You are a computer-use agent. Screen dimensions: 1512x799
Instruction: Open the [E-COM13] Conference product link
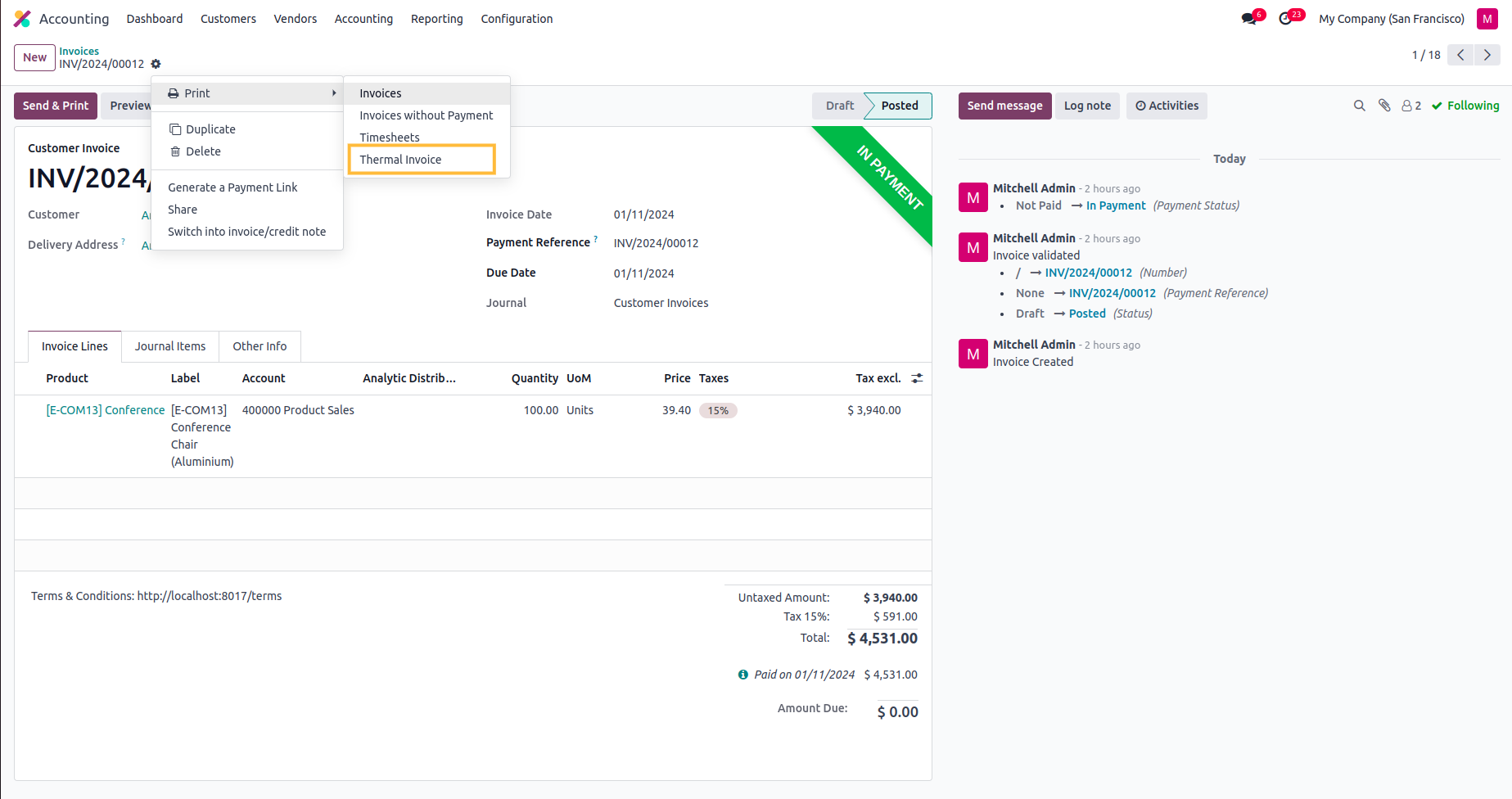tap(106, 410)
